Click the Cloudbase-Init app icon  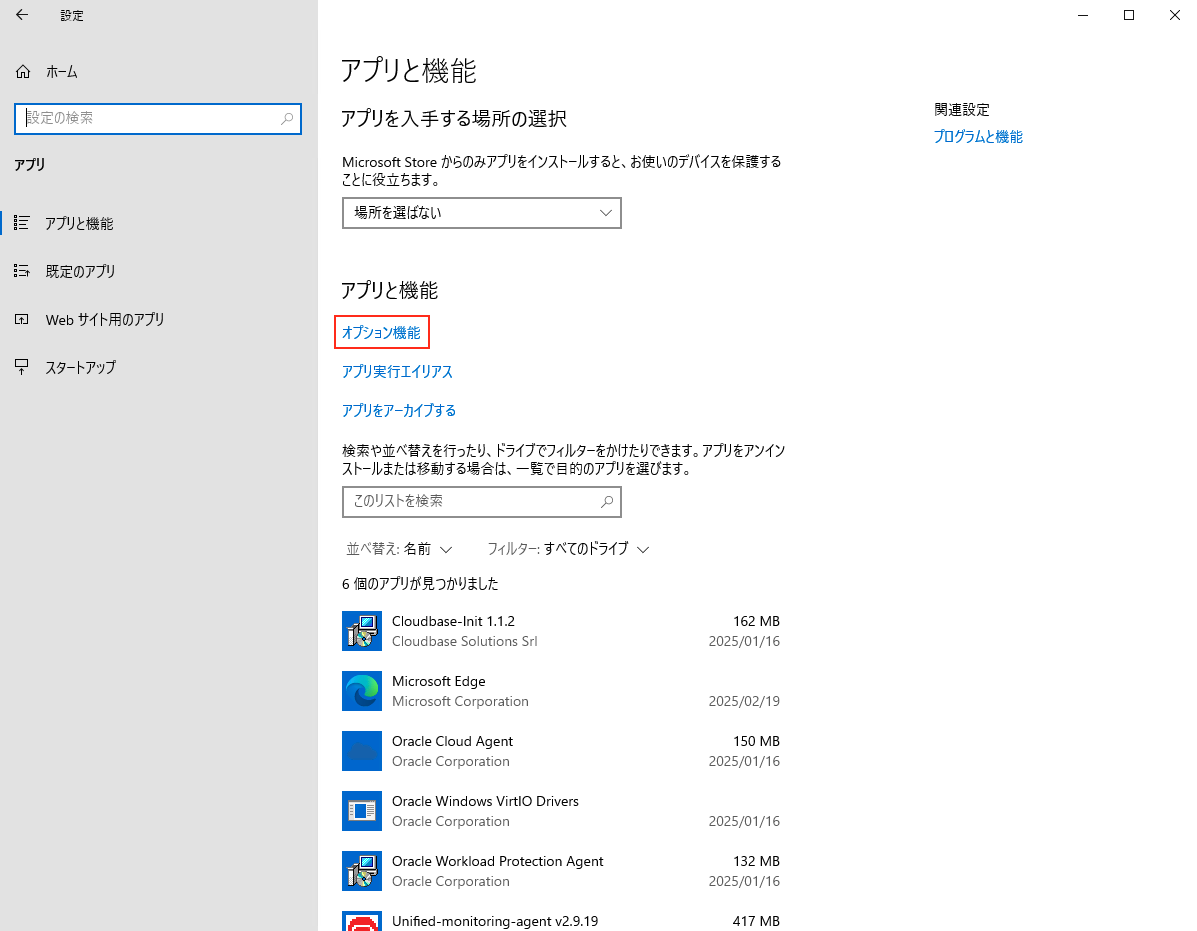(x=362, y=631)
